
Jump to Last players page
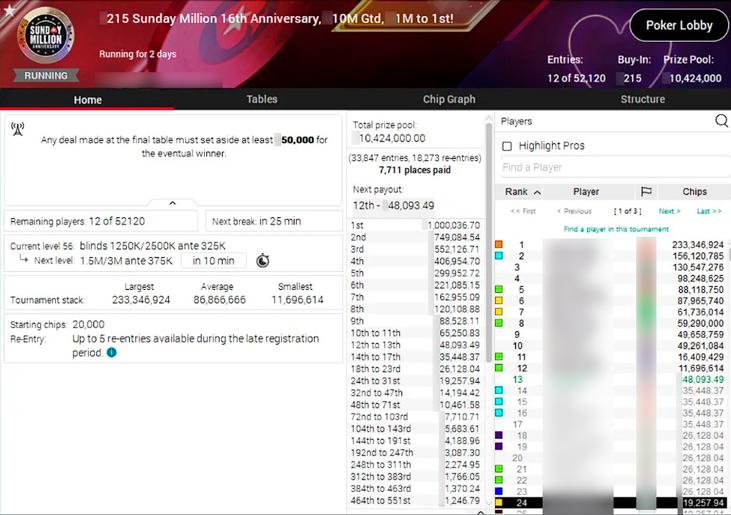(x=709, y=211)
